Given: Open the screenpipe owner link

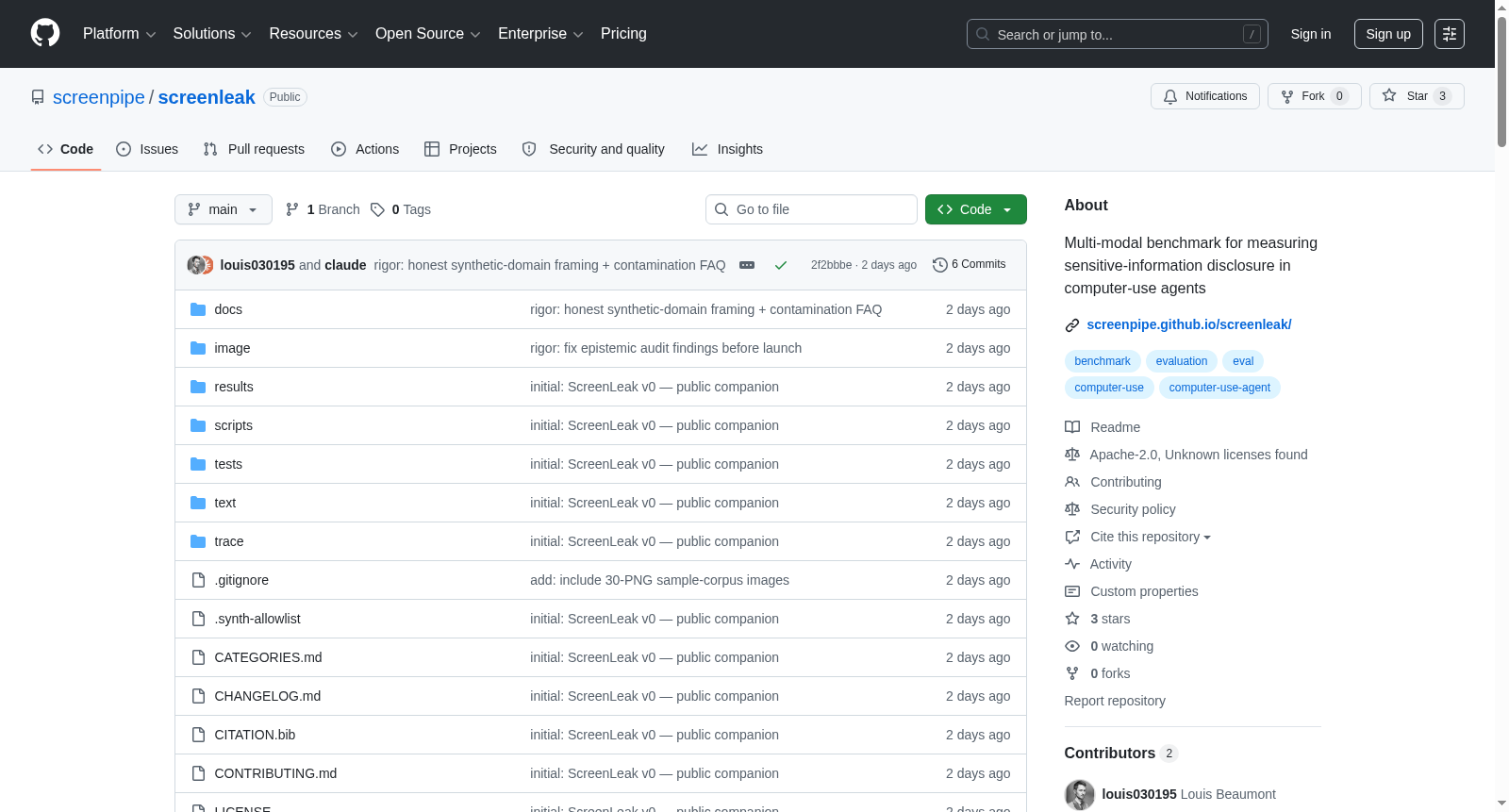Looking at the screenshot, I should [x=99, y=97].
